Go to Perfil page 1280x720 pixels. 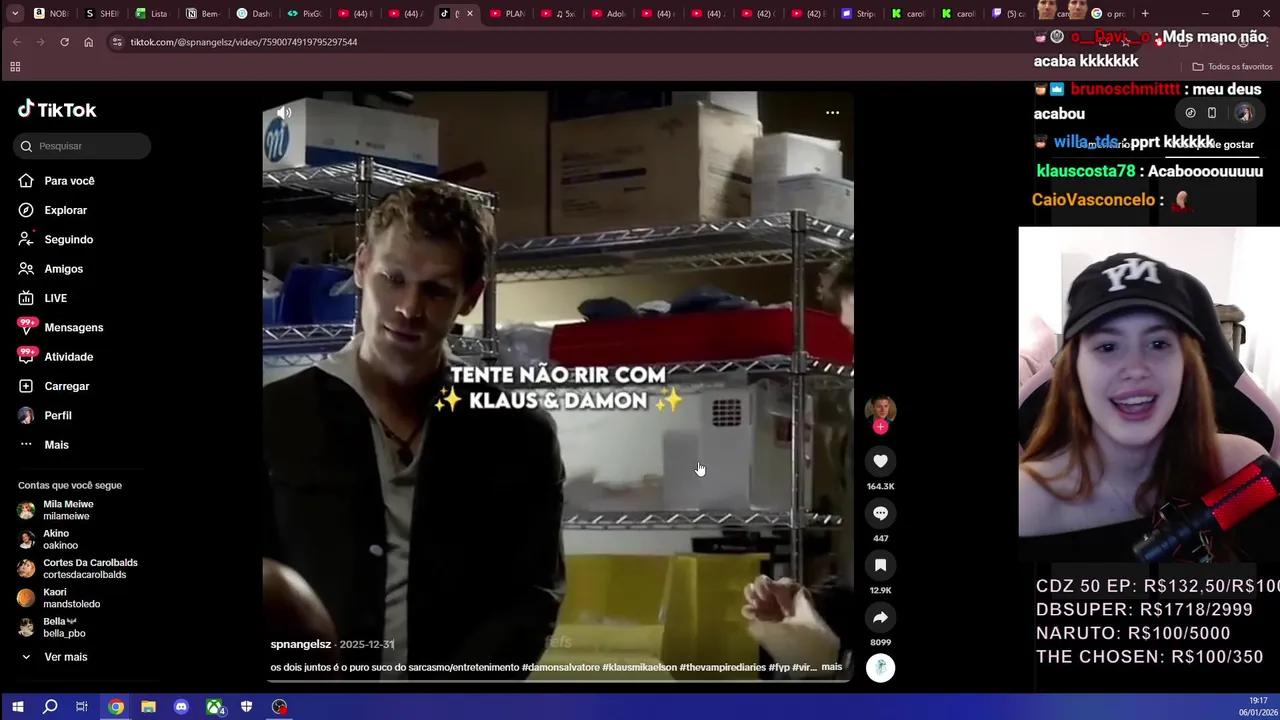[45, 416]
